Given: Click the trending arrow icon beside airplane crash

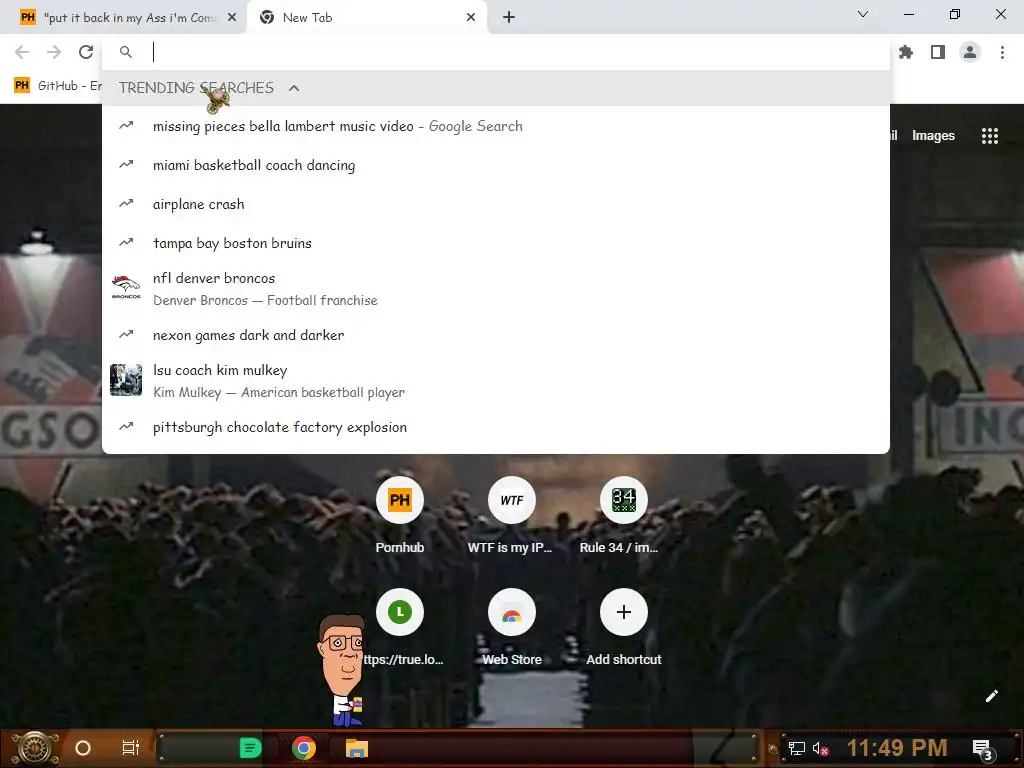Looking at the screenshot, I should (126, 204).
